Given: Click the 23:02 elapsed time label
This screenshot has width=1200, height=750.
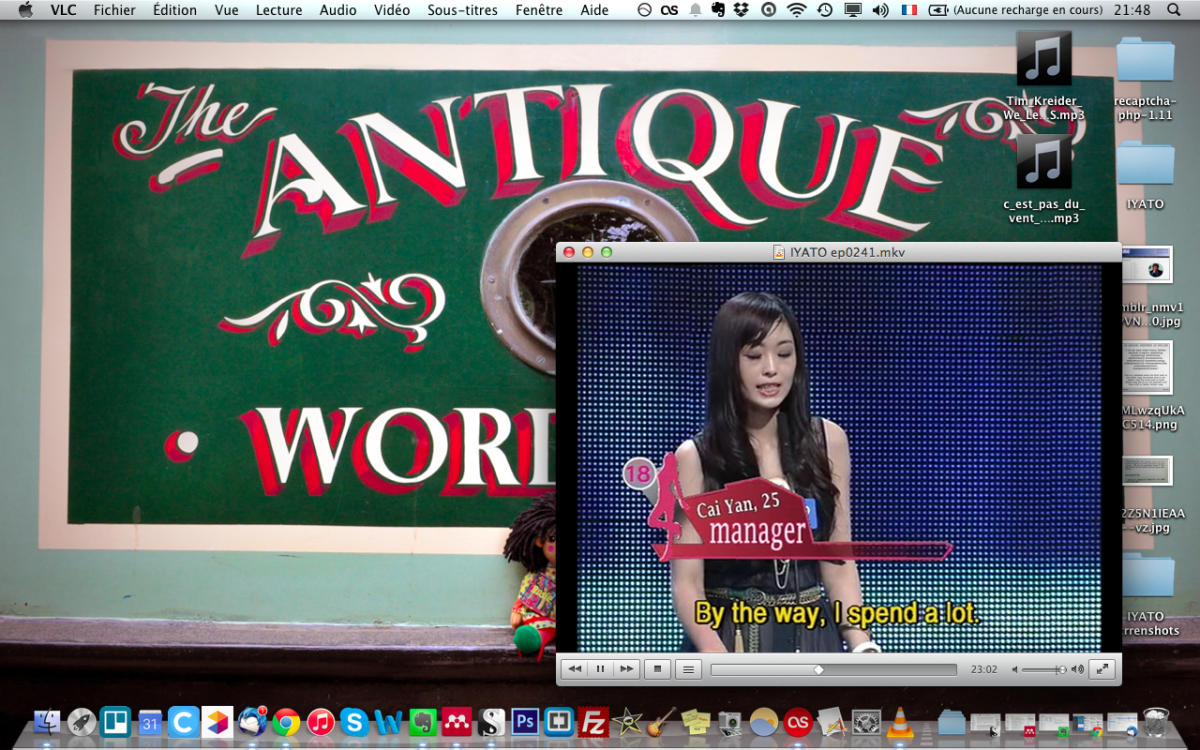Looking at the screenshot, I should (984, 670).
